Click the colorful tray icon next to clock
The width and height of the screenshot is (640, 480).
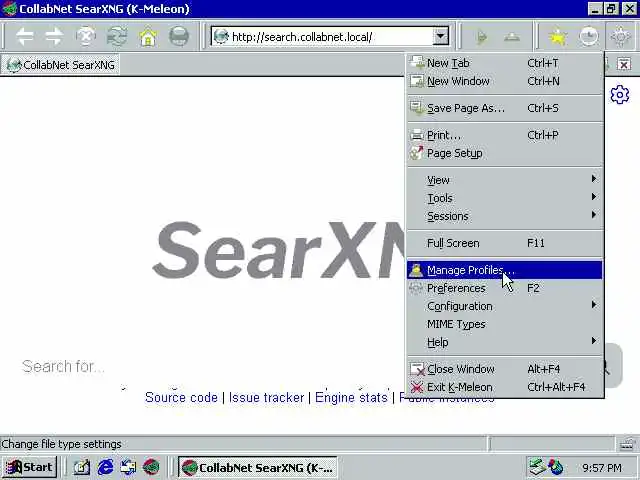click(556, 467)
